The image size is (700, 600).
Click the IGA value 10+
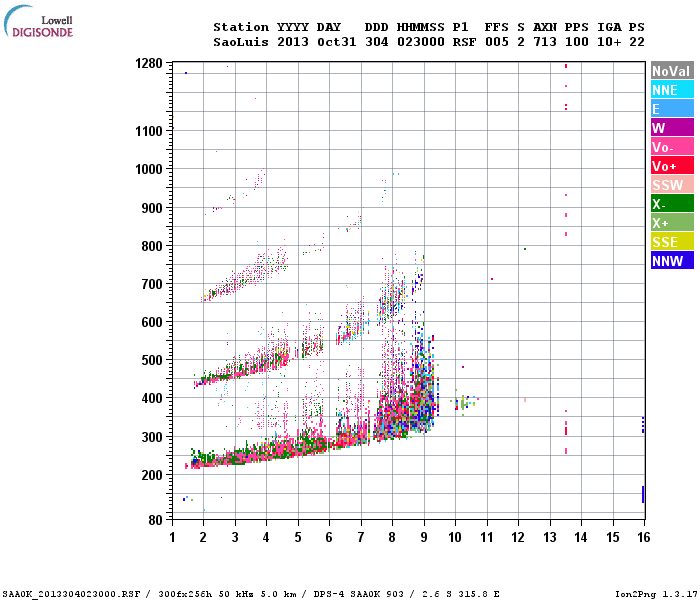(609, 42)
